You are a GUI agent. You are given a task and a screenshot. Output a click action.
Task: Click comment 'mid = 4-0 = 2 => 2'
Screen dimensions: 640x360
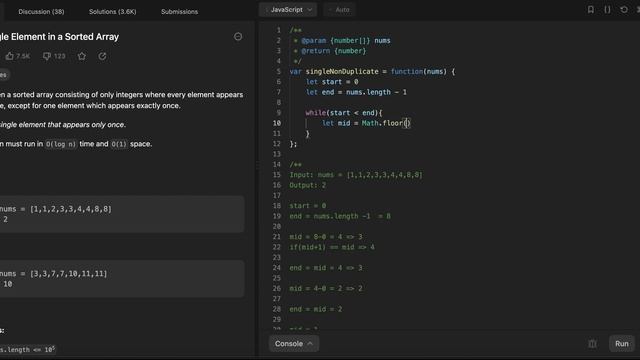(x=326, y=288)
